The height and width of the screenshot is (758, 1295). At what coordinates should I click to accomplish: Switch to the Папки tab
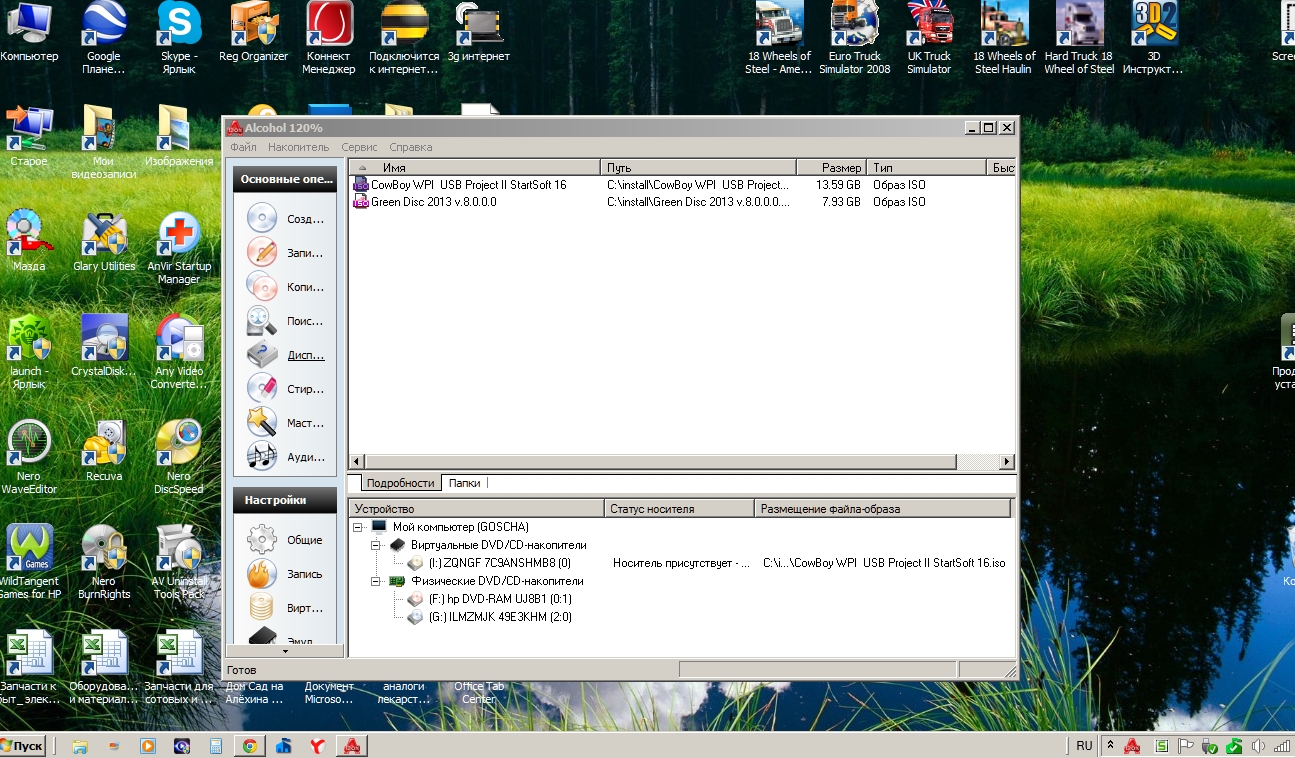(464, 483)
